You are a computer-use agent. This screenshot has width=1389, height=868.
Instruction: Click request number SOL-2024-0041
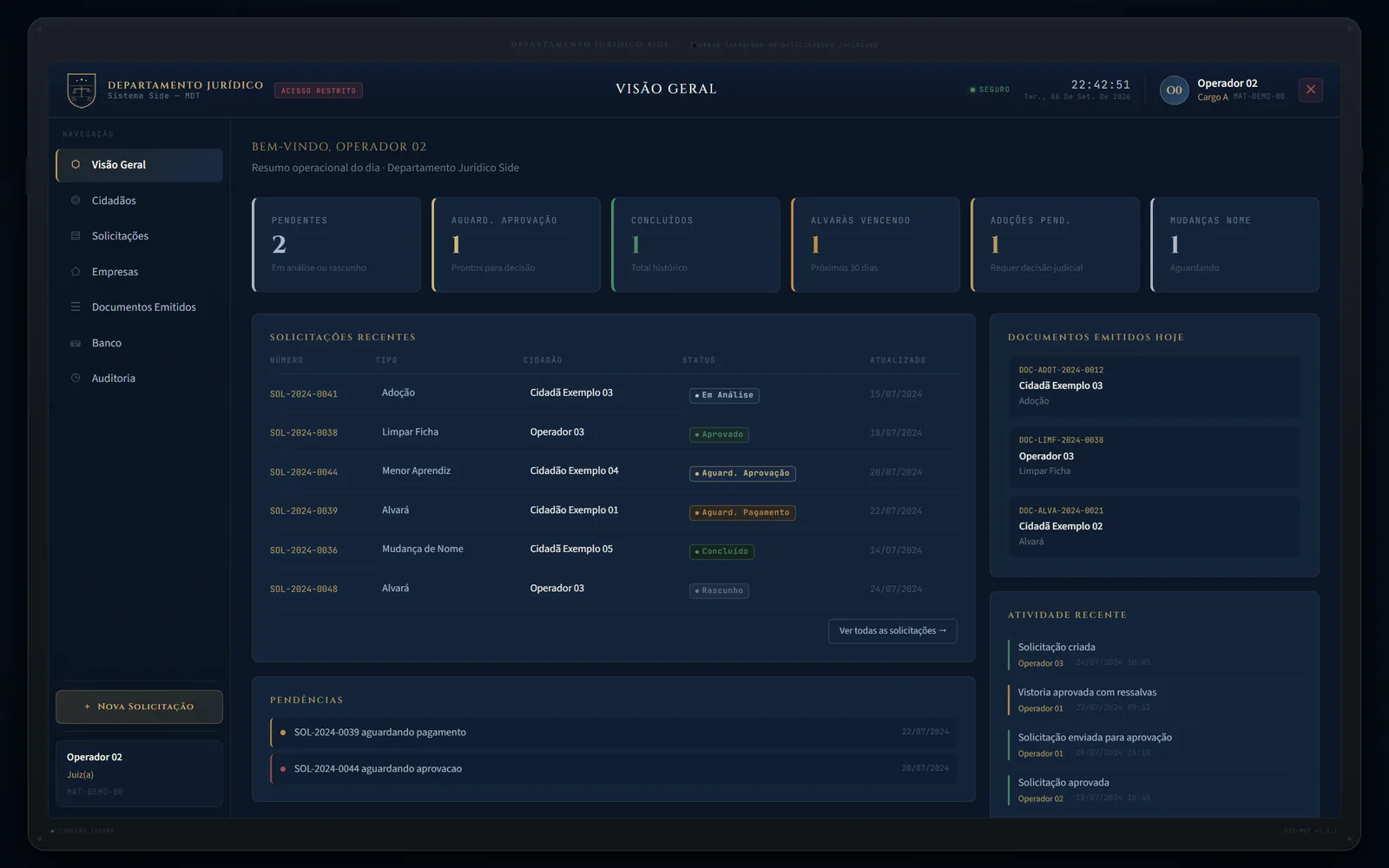pyautogui.click(x=304, y=394)
